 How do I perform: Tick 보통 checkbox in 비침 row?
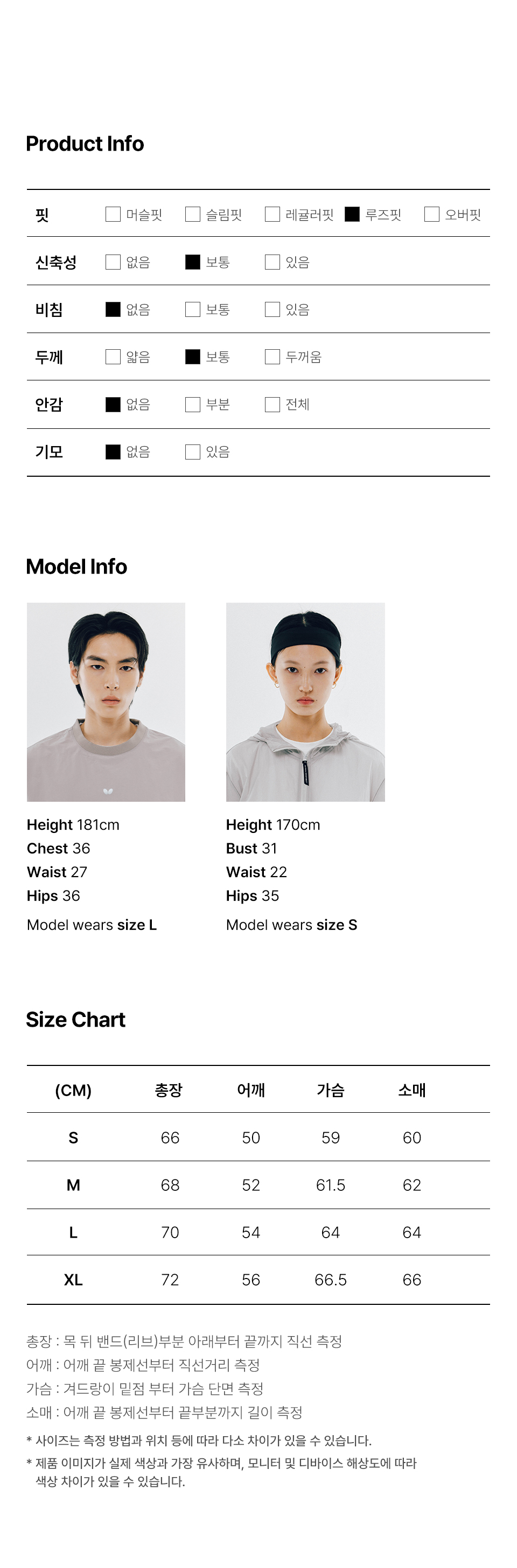tap(192, 309)
